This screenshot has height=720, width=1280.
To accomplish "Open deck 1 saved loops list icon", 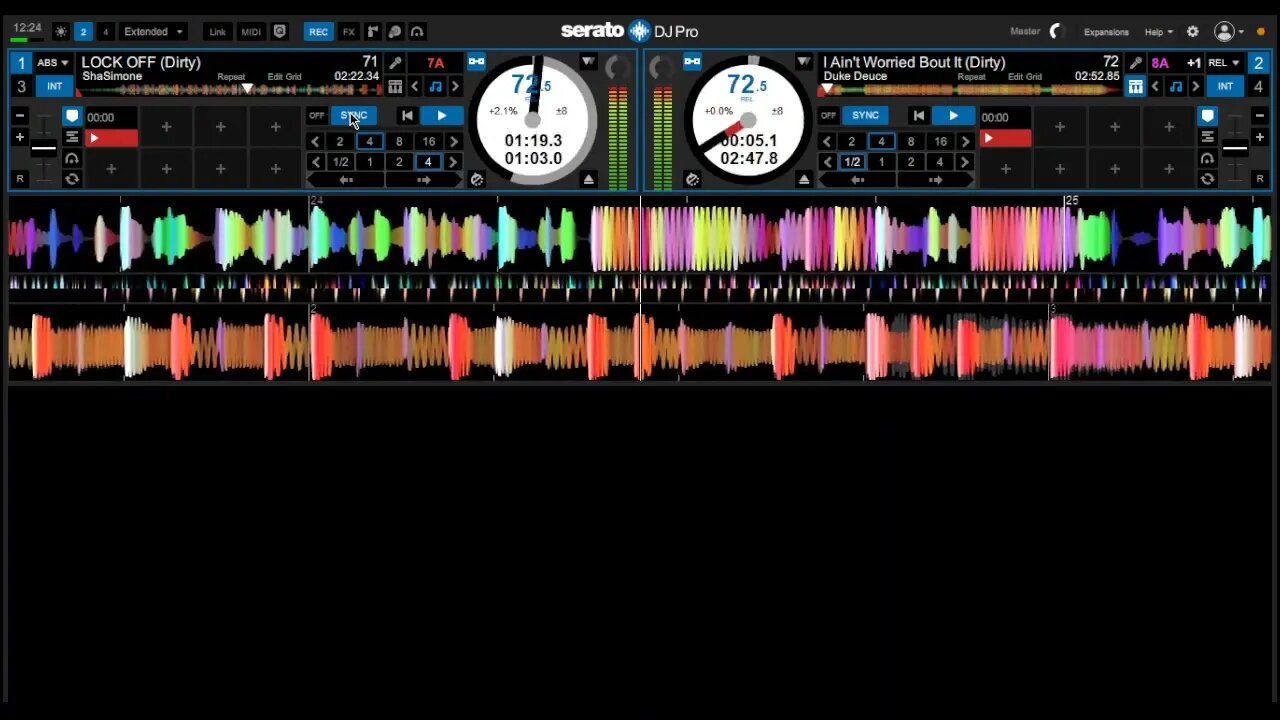I will (72, 137).
